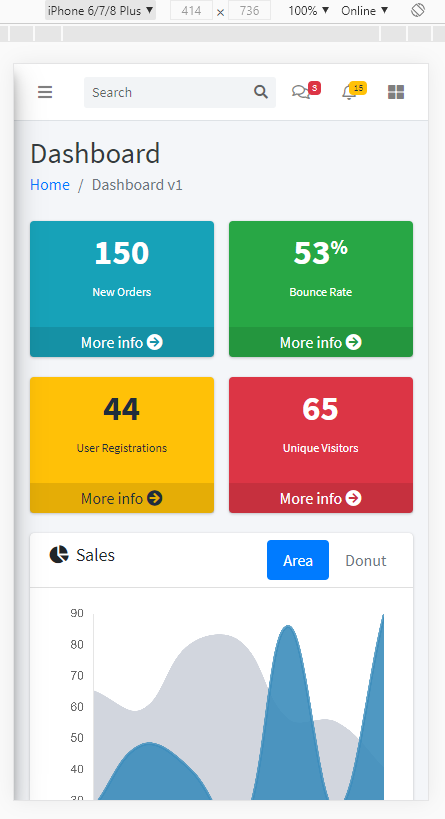Open the hamburger sidebar menu
This screenshot has height=819, width=445.
point(45,92)
